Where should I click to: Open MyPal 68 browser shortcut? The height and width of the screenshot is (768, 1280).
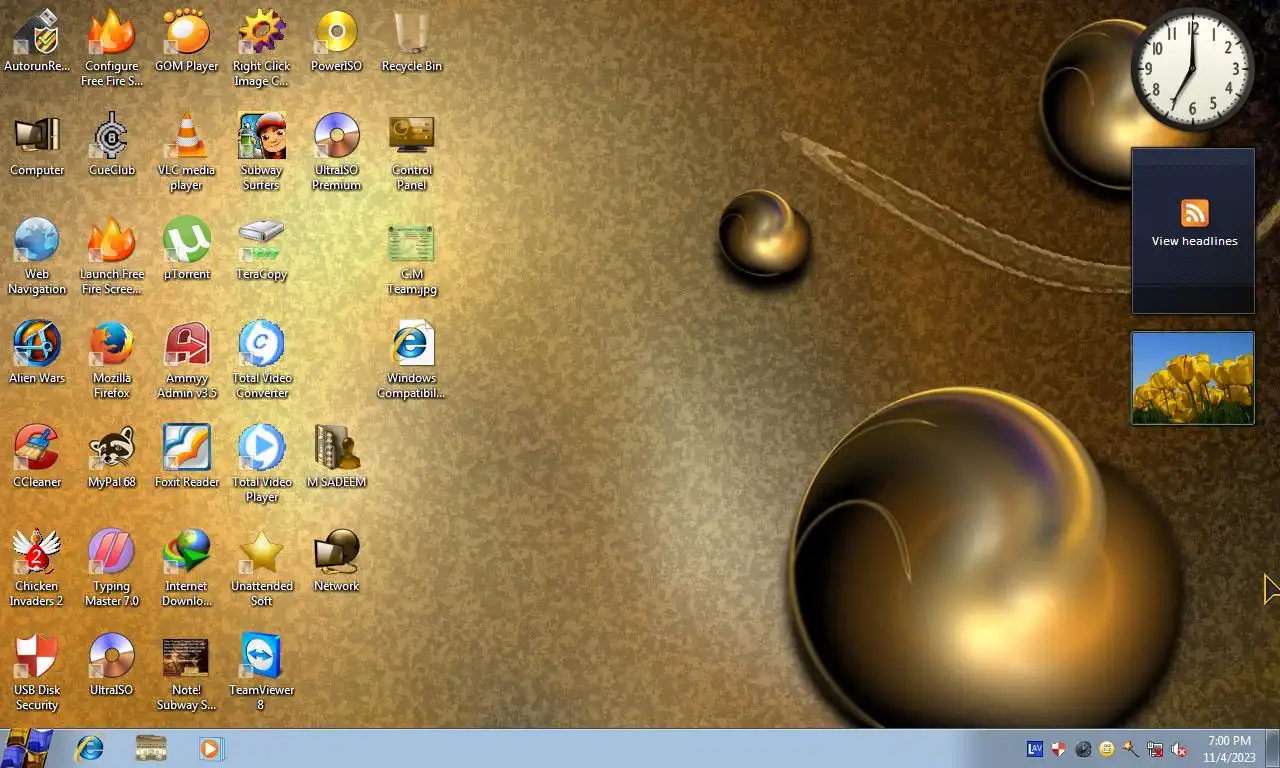tap(112, 457)
